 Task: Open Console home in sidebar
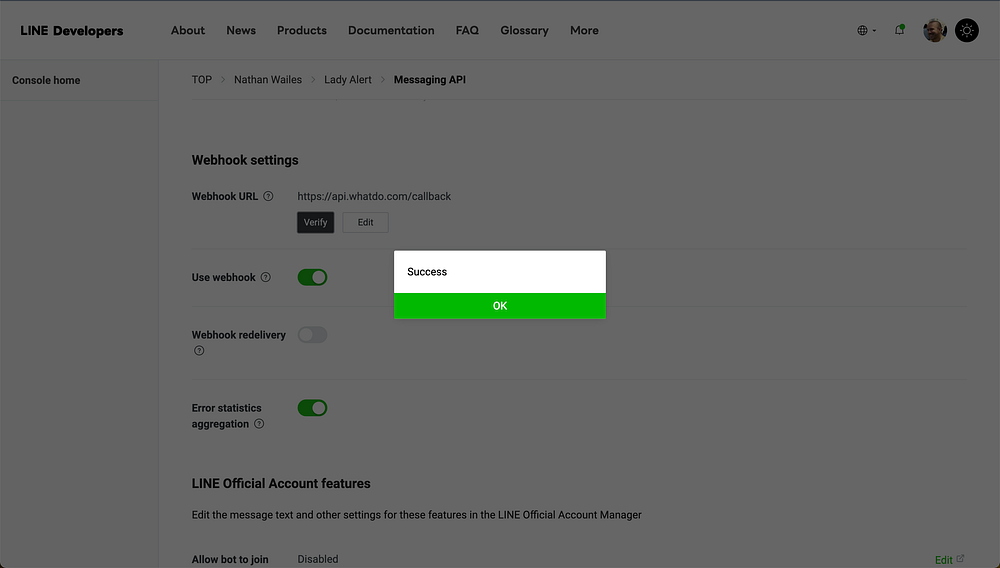click(x=46, y=80)
